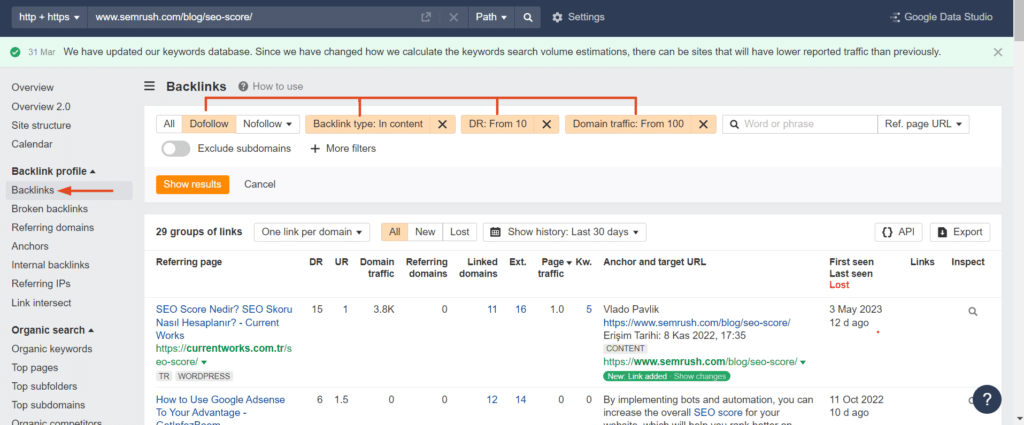Open URL in new tab icon
This screenshot has height=425, width=1024.
coord(426,18)
